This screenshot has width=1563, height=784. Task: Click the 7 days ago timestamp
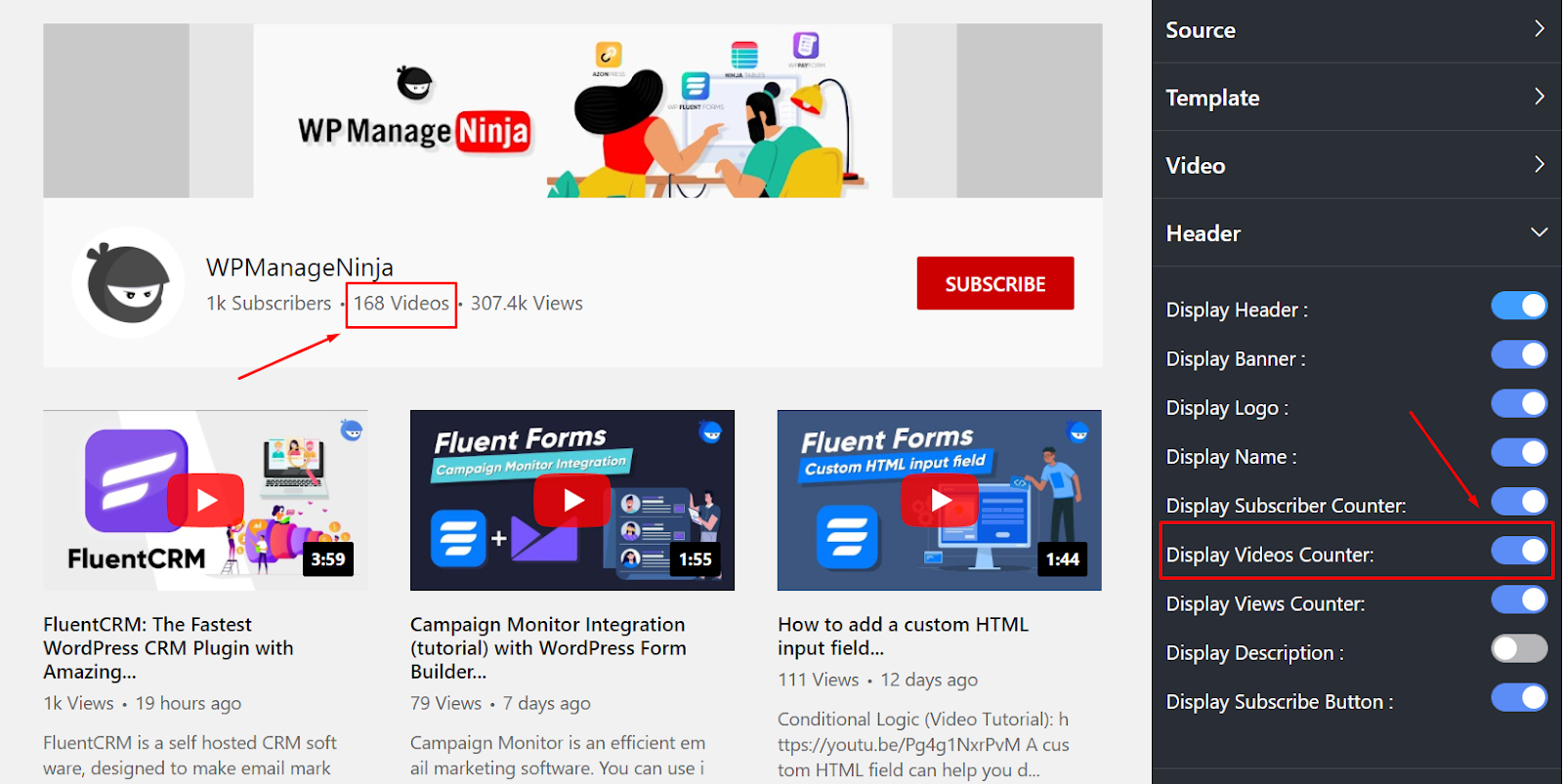click(x=547, y=704)
